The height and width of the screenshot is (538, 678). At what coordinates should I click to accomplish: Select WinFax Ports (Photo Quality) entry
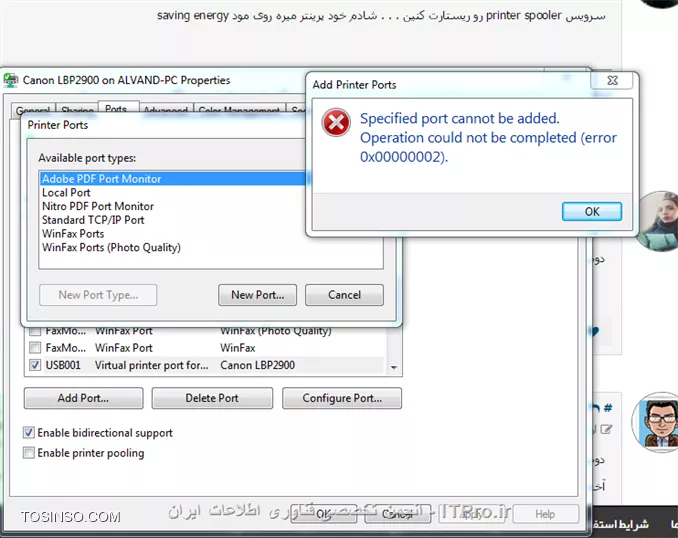pyautogui.click(x=111, y=247)
